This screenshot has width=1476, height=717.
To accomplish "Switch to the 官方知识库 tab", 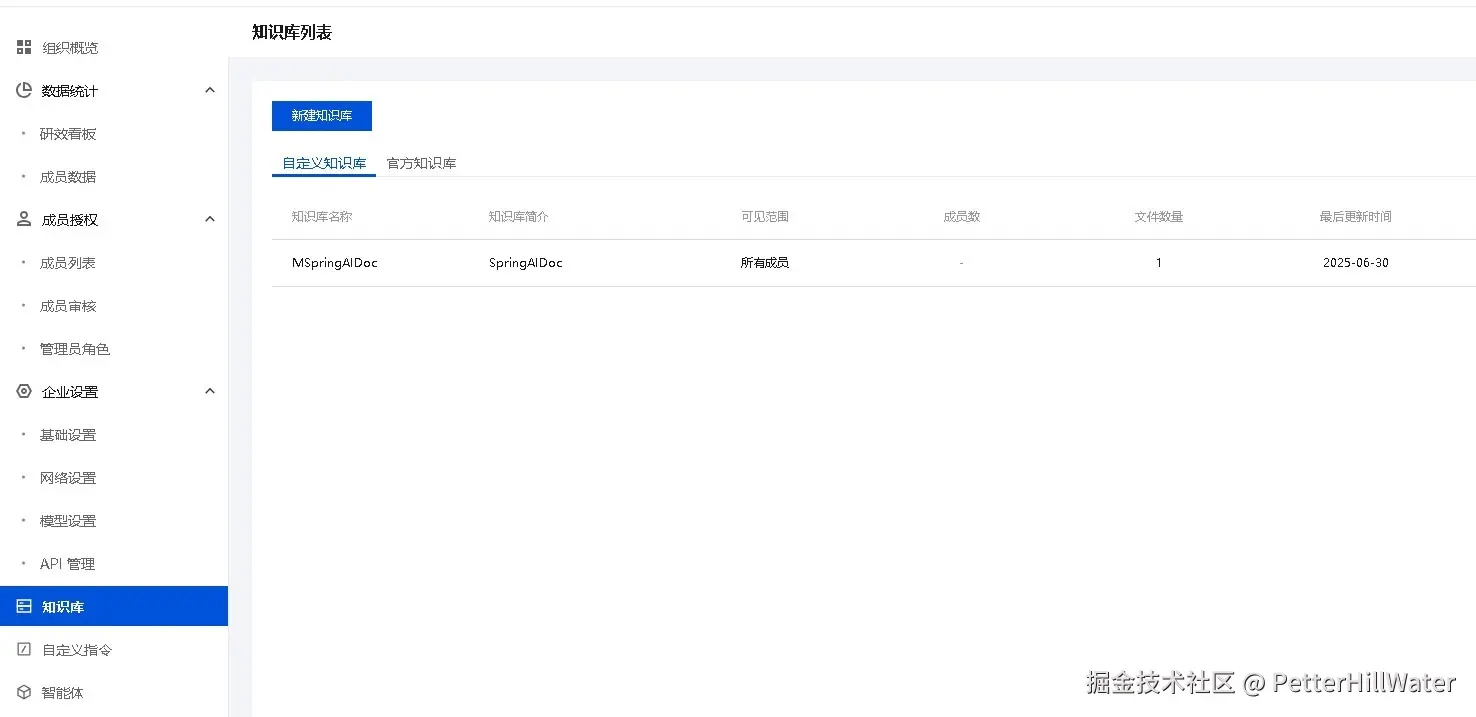I will point(421,163).
